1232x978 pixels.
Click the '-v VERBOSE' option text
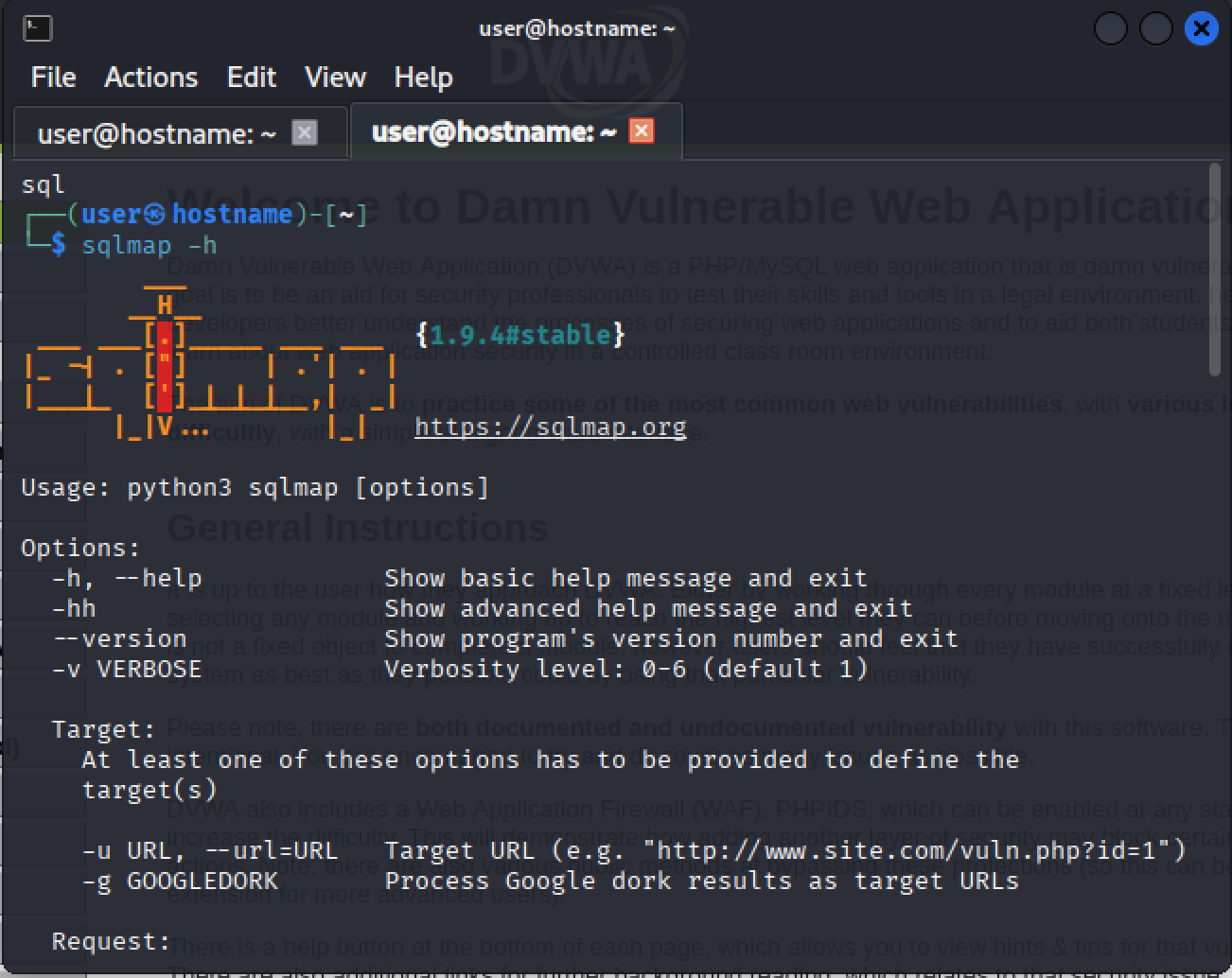pos(127,669)
